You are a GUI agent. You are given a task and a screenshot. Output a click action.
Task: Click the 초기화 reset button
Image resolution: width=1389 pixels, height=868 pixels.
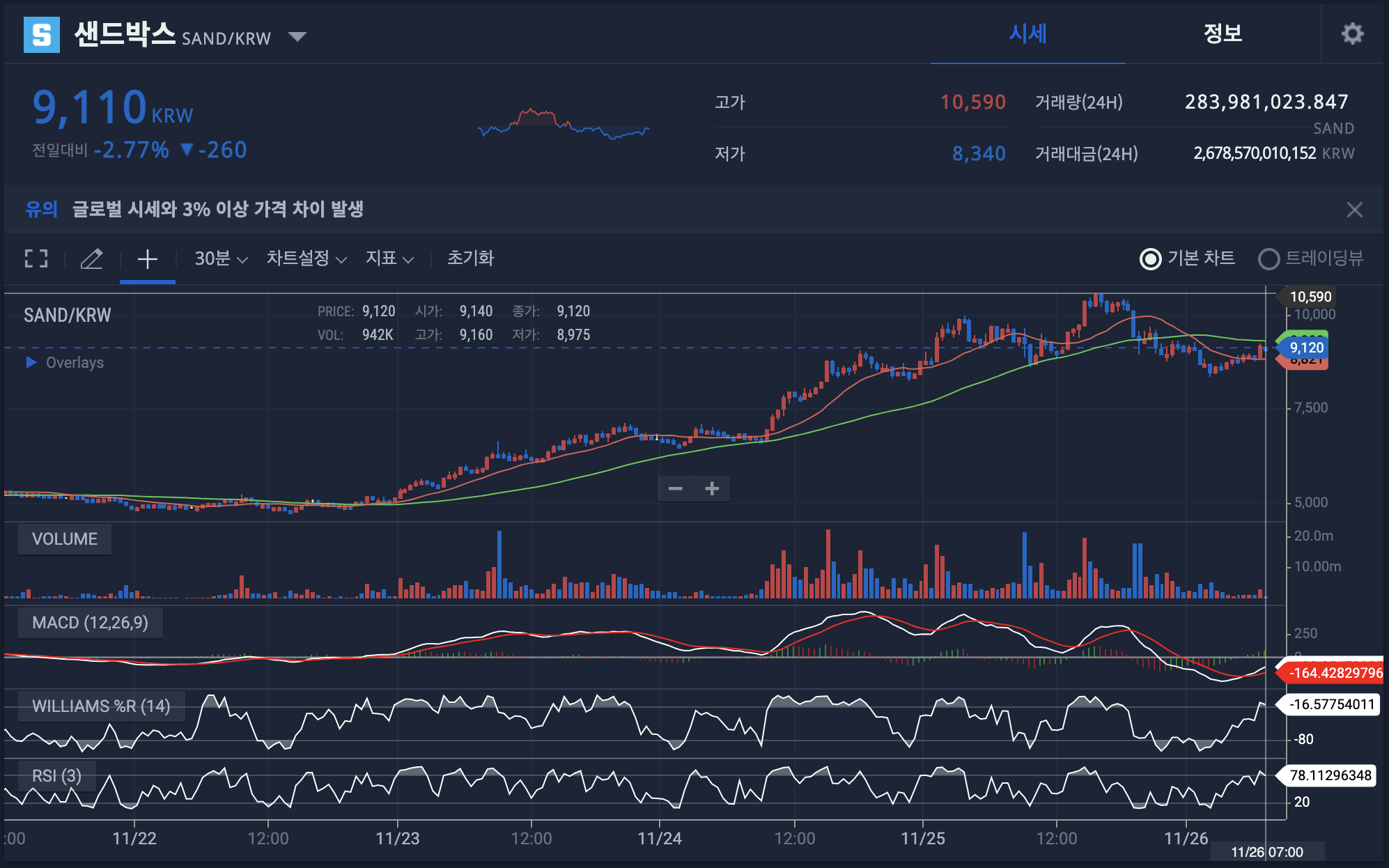pyautogui.click(x=470, y=258)
